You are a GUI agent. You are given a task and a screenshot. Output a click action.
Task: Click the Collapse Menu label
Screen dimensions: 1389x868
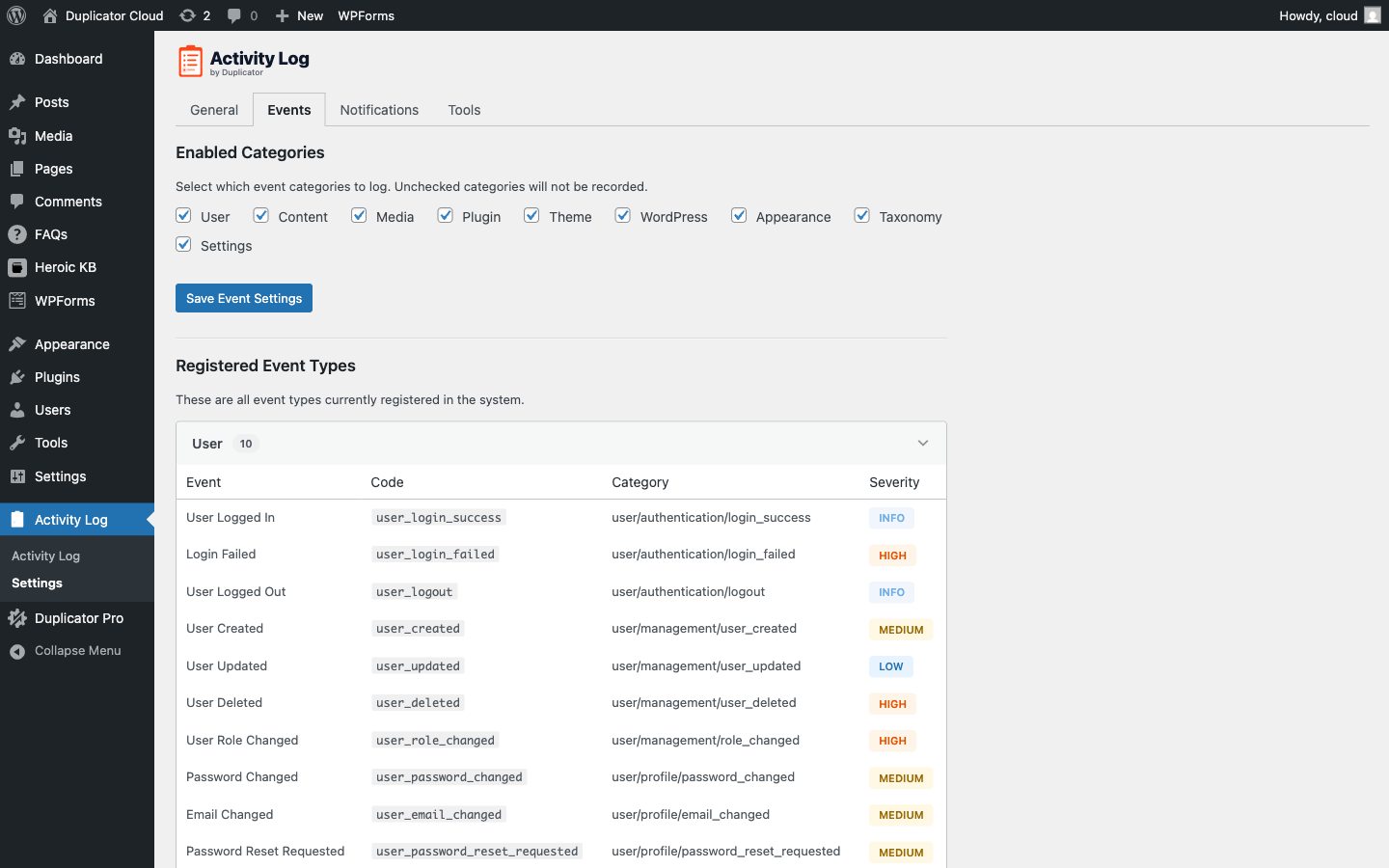click(x=78, y=651)
